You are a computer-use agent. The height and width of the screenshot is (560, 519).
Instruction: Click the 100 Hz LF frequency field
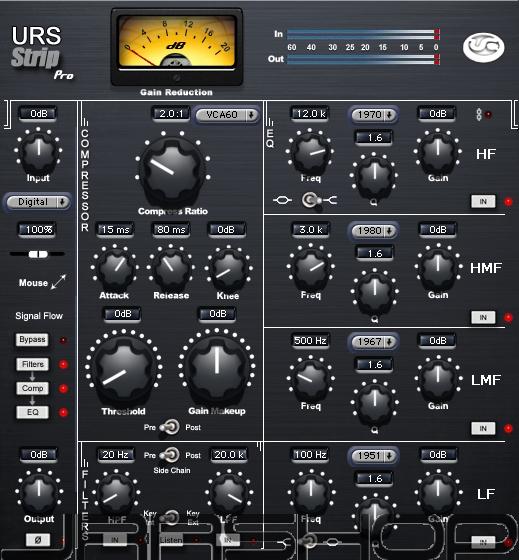(310, 455)
